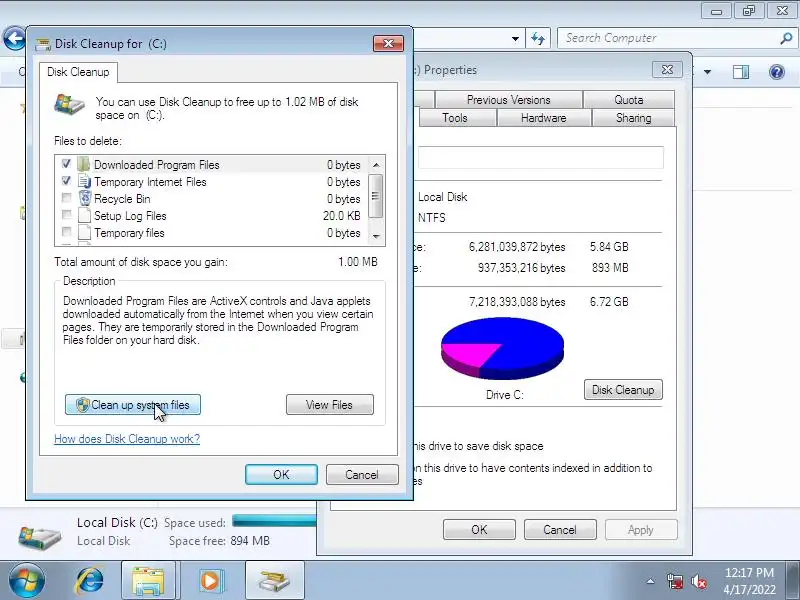
Task: Click the Local Disk drive icon in details pane
Action: point(40,538)
